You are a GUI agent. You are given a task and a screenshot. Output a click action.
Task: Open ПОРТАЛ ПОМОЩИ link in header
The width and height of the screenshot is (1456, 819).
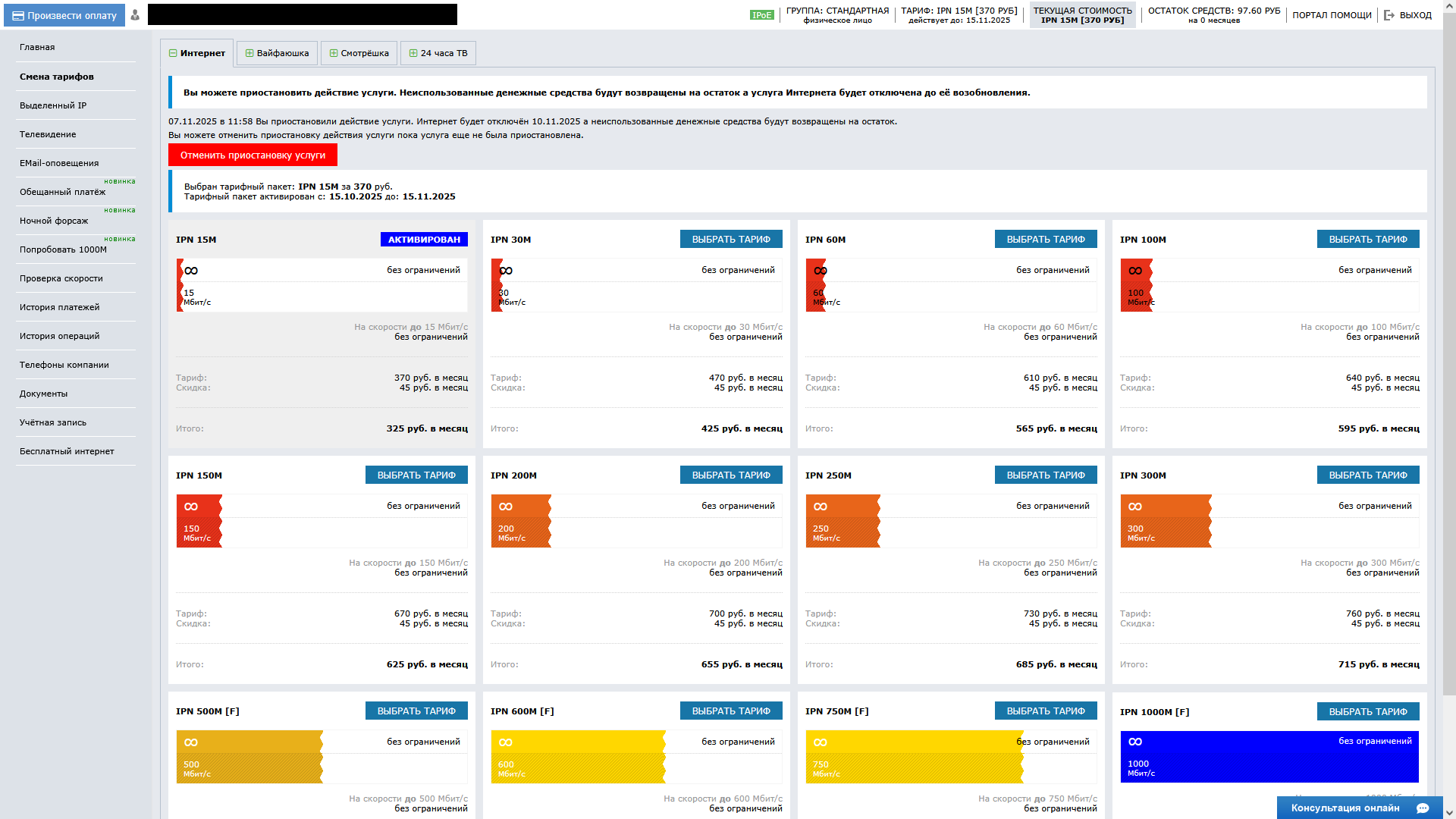[x=1332, y=15]
